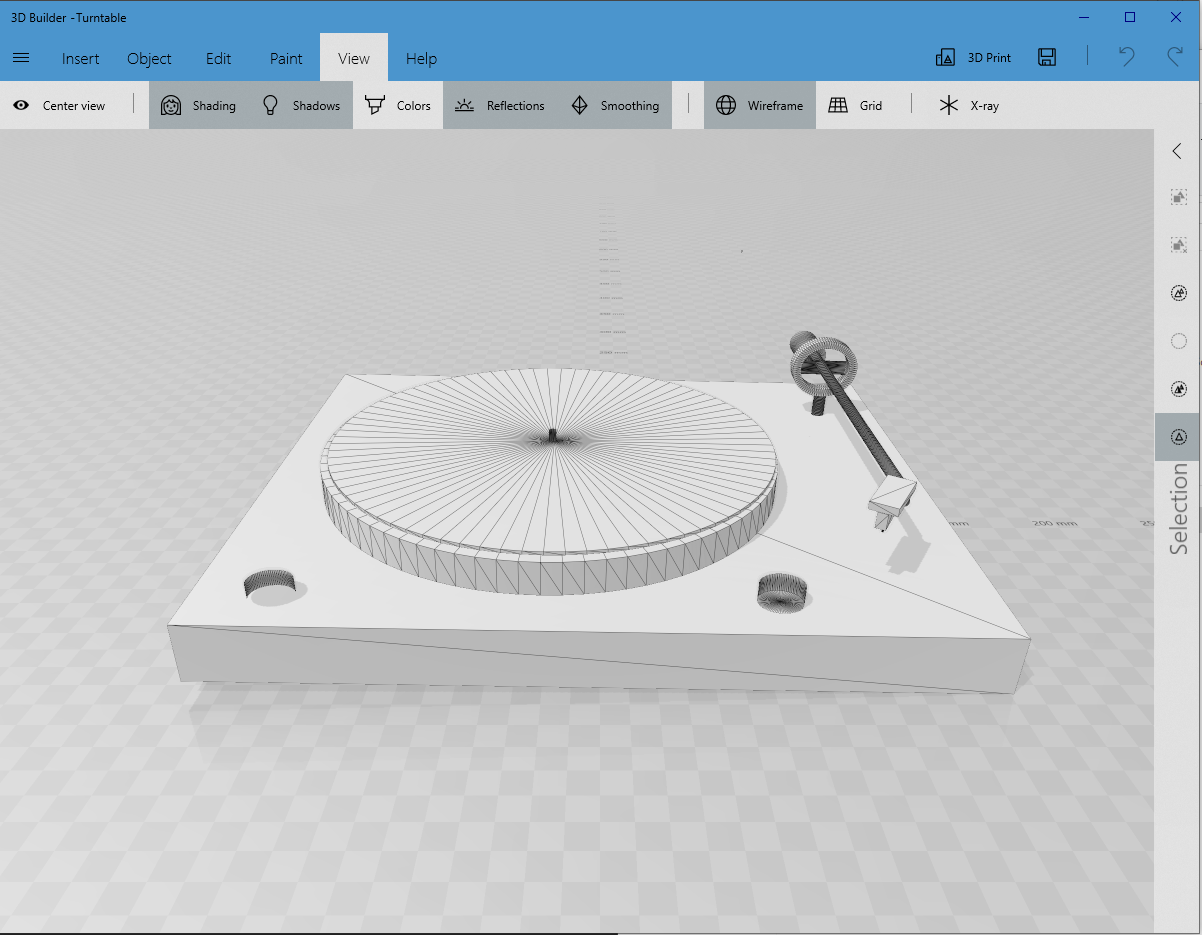
Task: Undo the last action
Action: pos(1127,57)
